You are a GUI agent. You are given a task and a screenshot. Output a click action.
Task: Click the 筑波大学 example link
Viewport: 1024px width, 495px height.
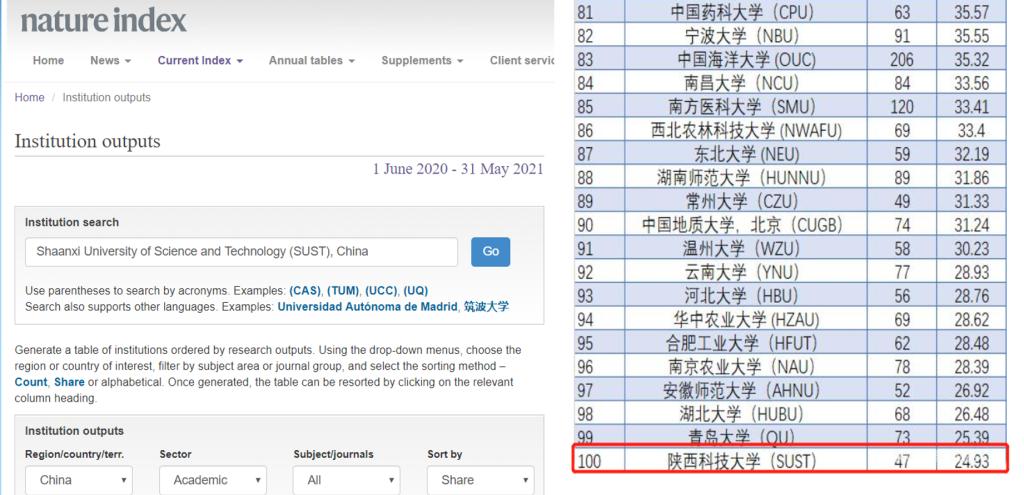(x=486, y=307)
